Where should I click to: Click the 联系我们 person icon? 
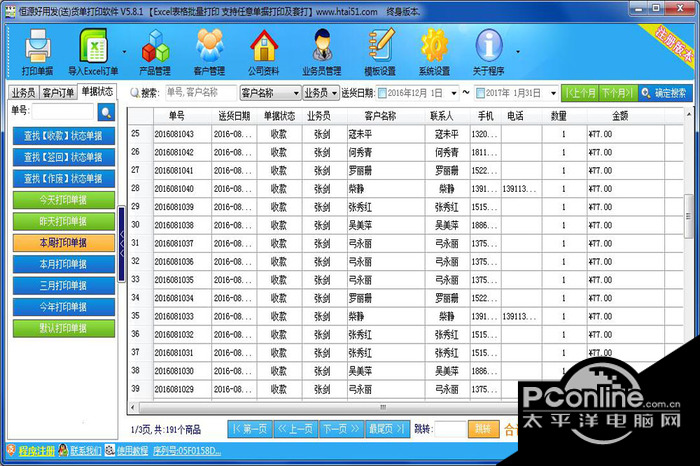(x=63, y=450)
